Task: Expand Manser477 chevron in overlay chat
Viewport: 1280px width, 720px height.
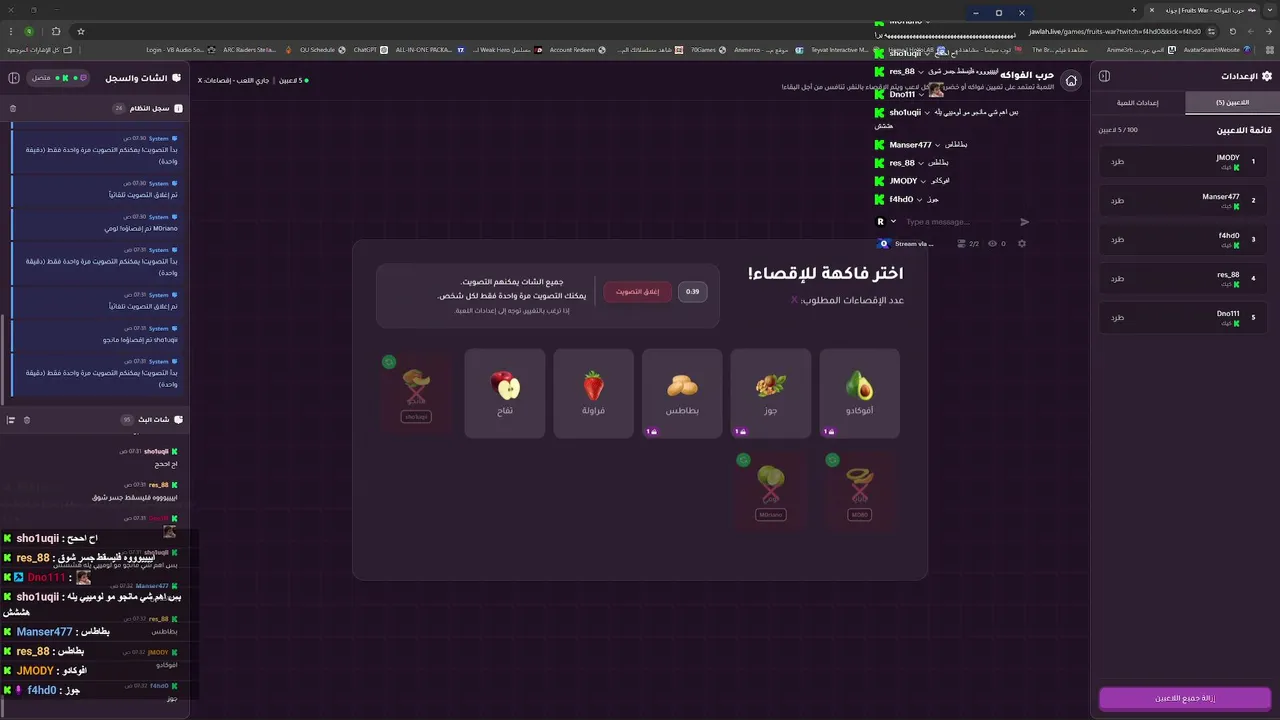Action: pyautogui.click(x=939, y=145)
